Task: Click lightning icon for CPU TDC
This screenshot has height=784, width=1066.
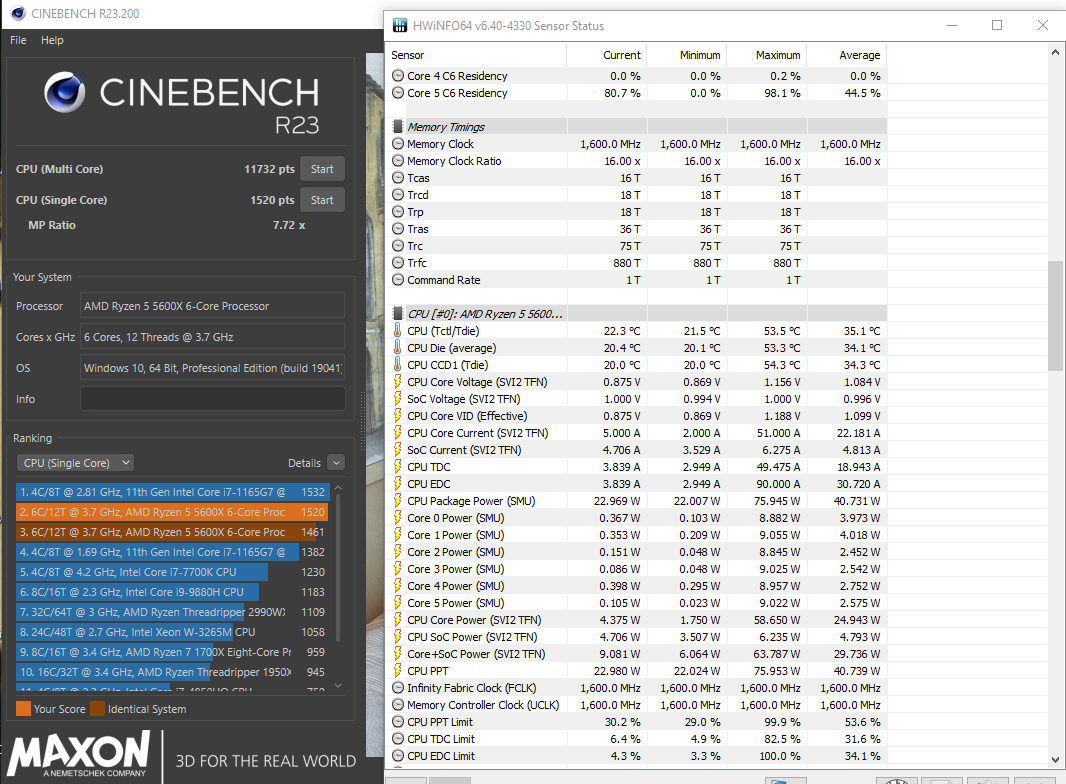Action: click(x=398, y=466)
